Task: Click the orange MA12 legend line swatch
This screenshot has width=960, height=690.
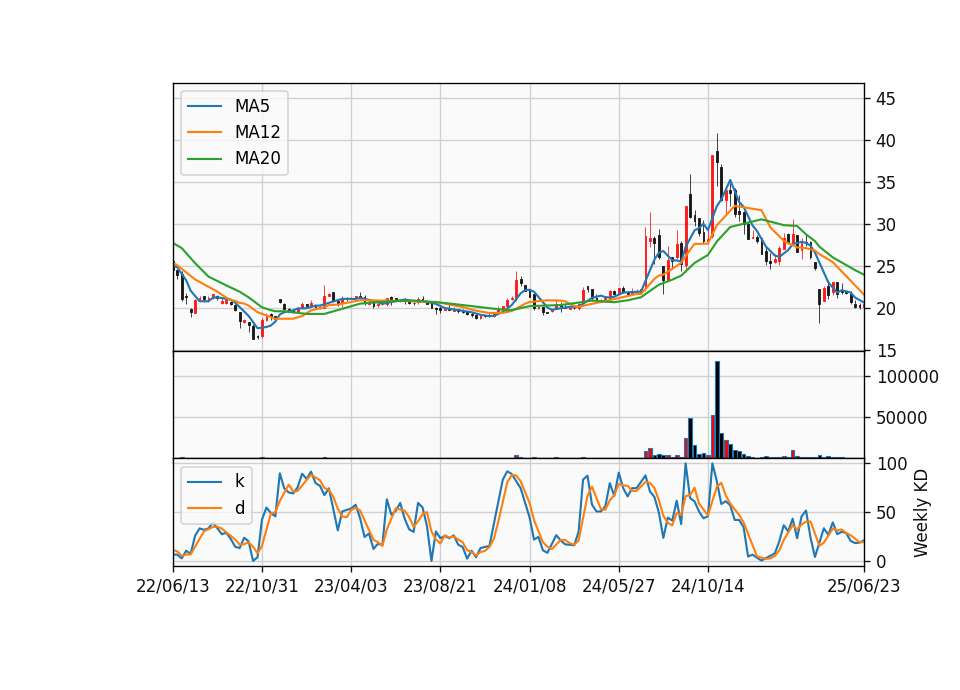Action: (204, 132)
